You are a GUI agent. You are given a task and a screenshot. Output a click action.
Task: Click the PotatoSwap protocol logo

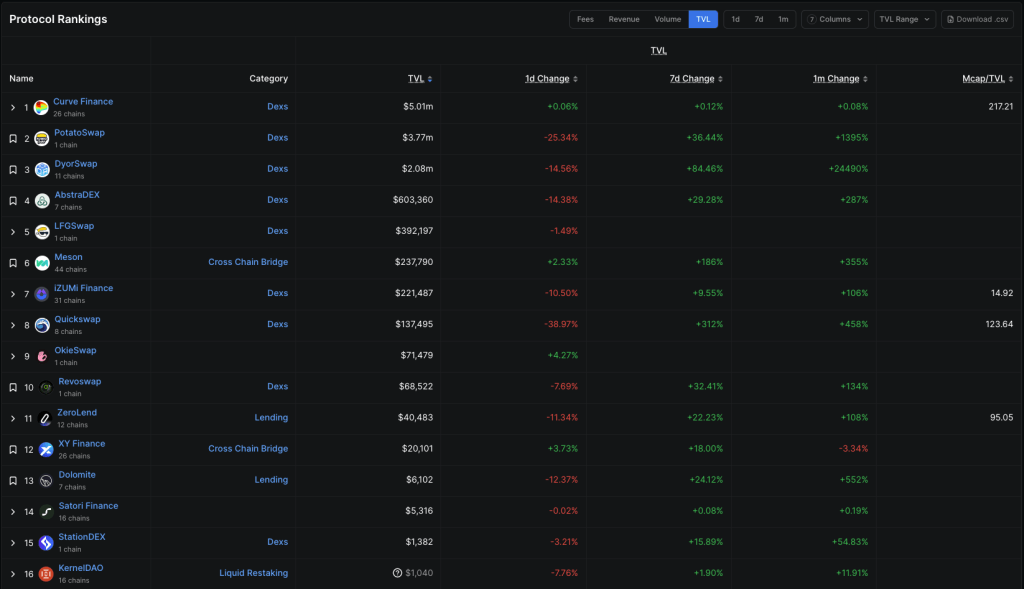[x=40, y=137]
